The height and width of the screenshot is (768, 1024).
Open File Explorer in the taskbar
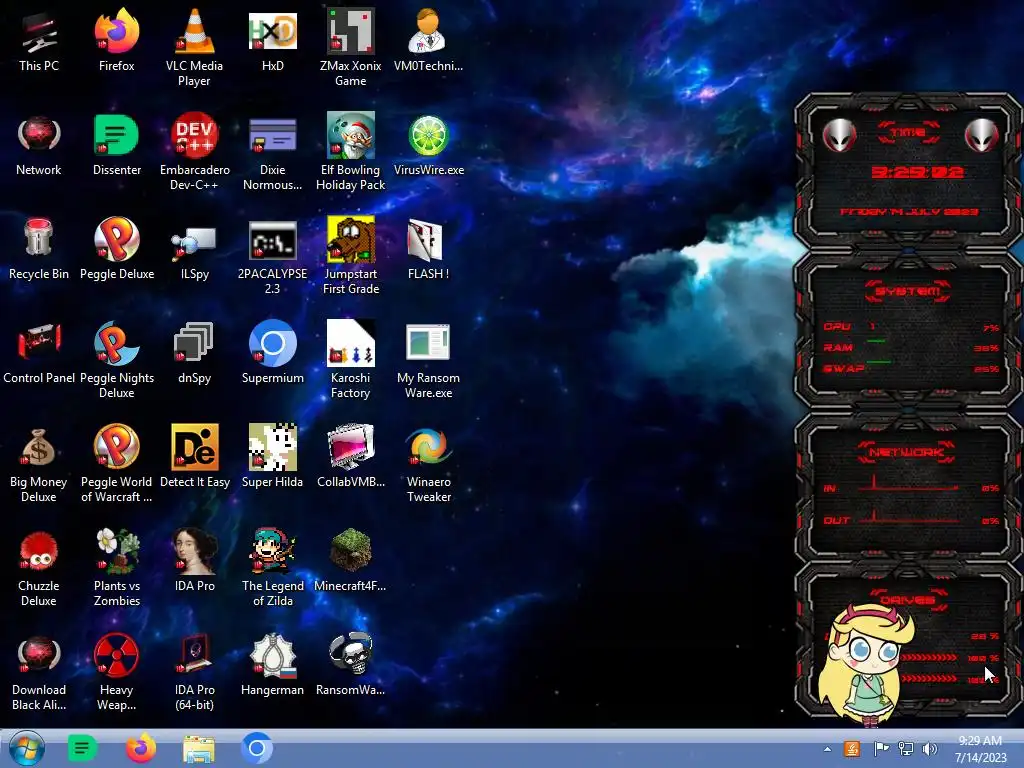199,749
